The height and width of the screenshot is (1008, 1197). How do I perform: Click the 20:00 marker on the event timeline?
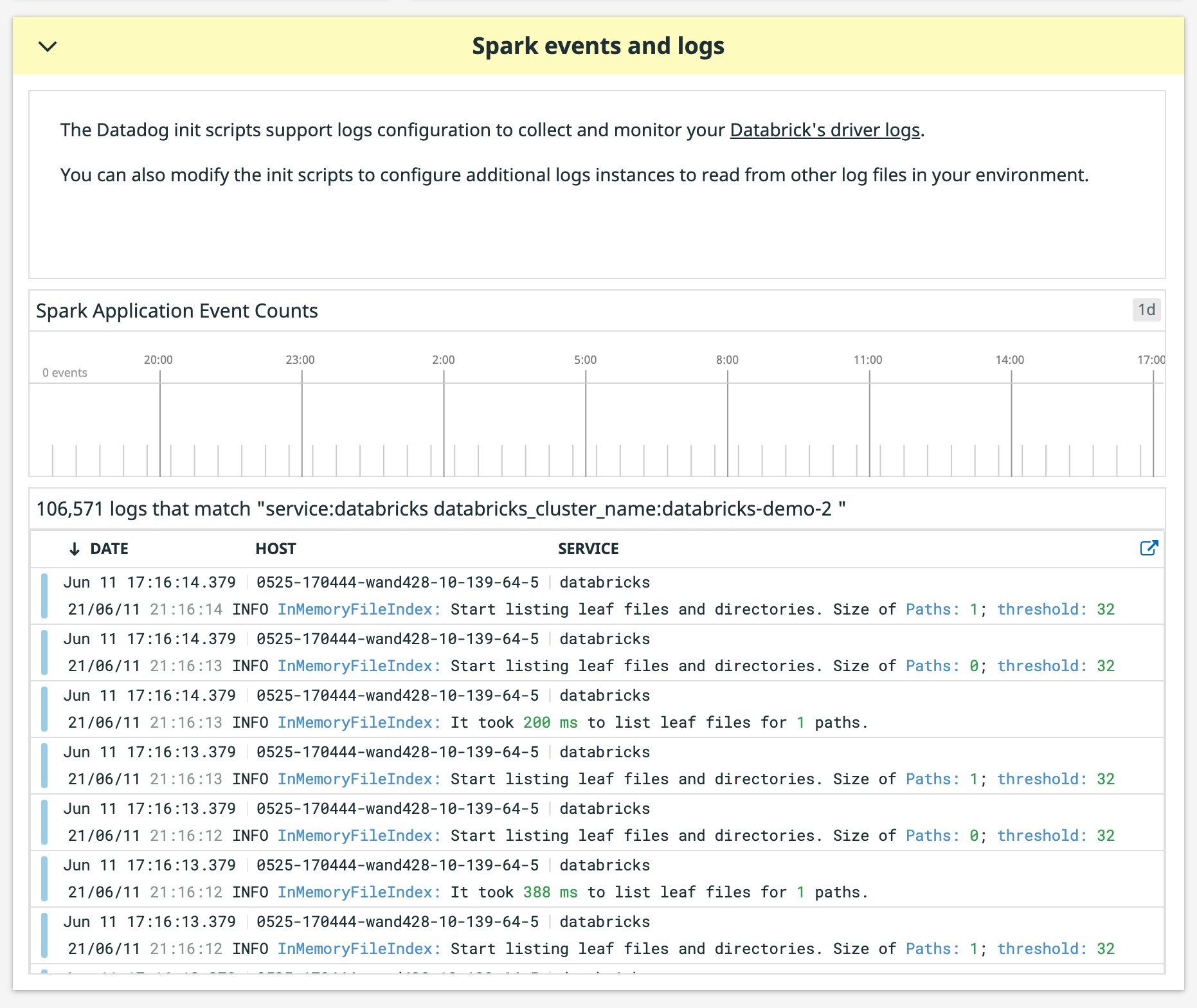(x=159, y=360)
